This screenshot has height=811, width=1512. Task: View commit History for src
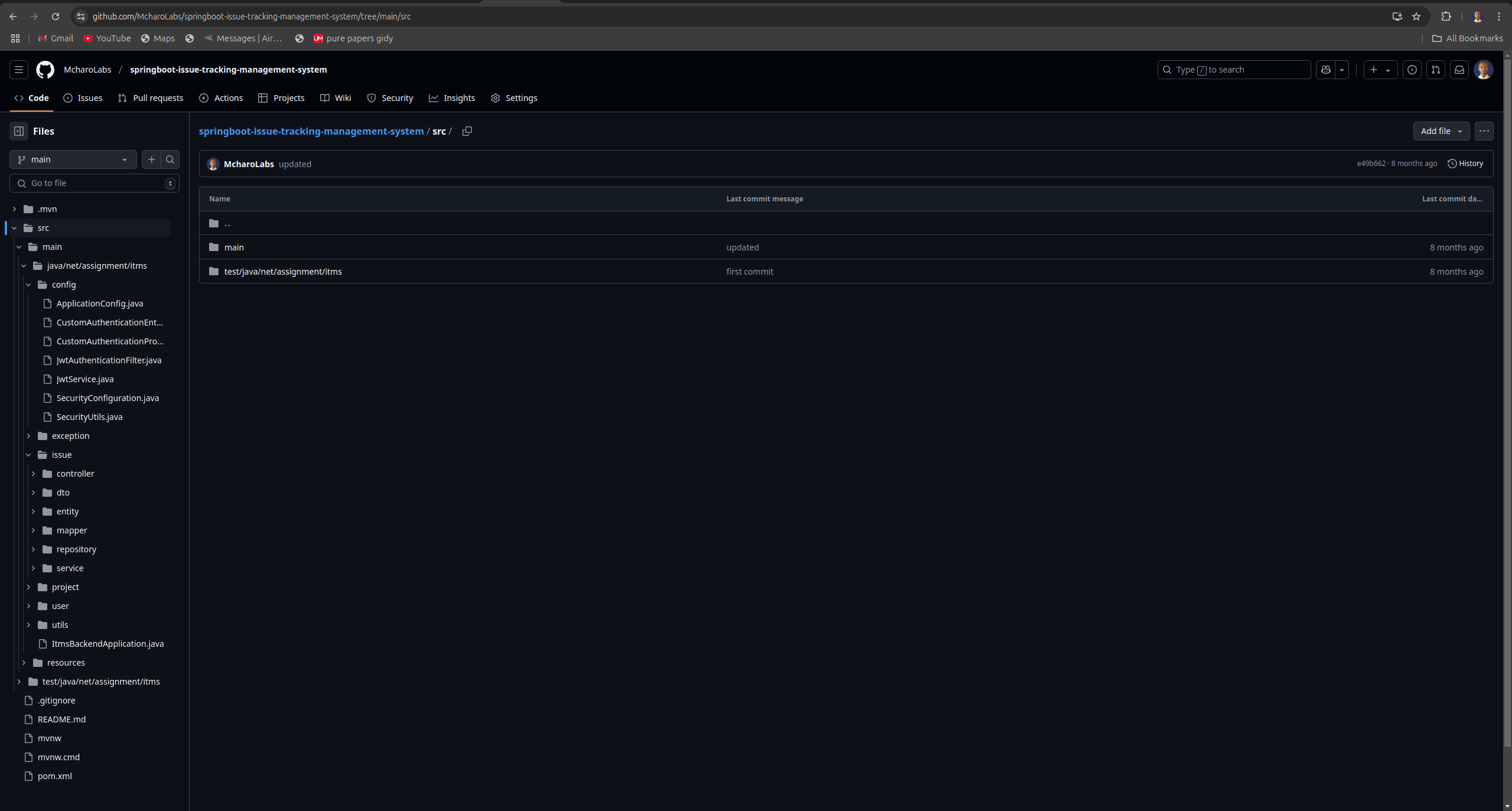[x=1466, y=164]
